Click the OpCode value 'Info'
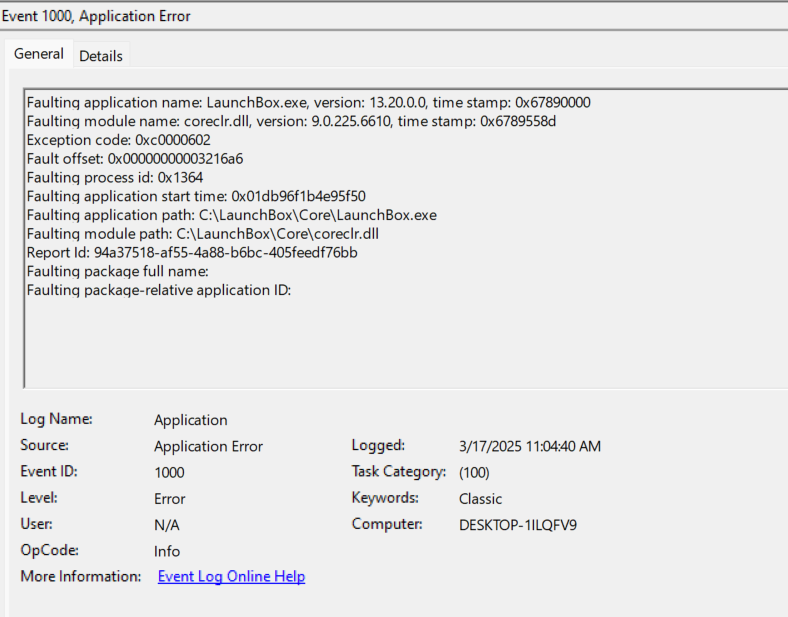The height and width of the screenshot is (617, 788). pyautogui.click(x=167, y=551)
